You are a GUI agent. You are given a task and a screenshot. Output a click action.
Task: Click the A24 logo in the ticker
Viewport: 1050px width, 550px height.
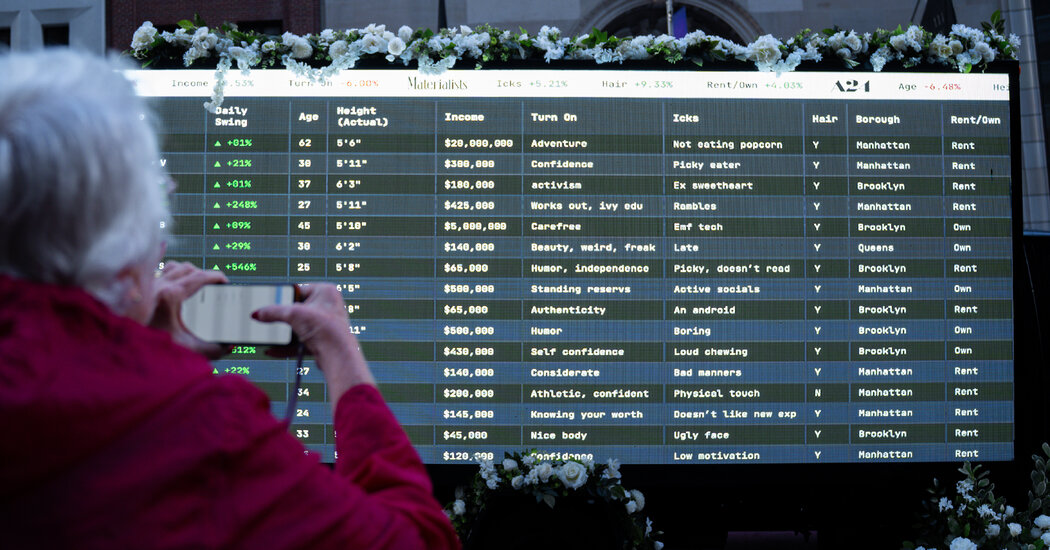pos(851,86)
